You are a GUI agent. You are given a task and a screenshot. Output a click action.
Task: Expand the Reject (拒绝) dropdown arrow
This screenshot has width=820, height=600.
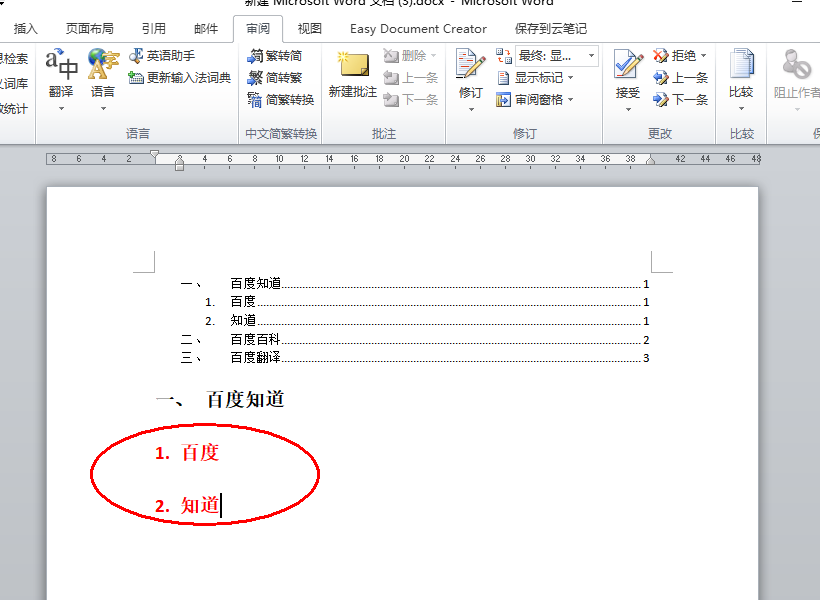coord(703,55)
